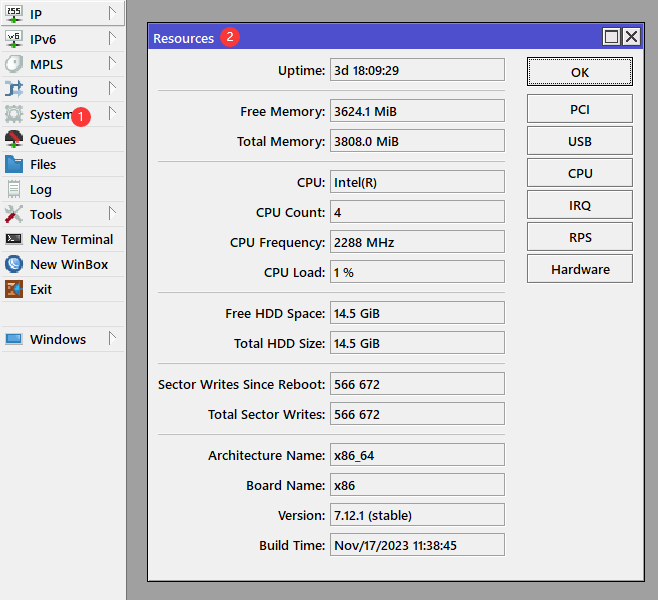Launch New Terminal from sidebar

tap(63, 239)
